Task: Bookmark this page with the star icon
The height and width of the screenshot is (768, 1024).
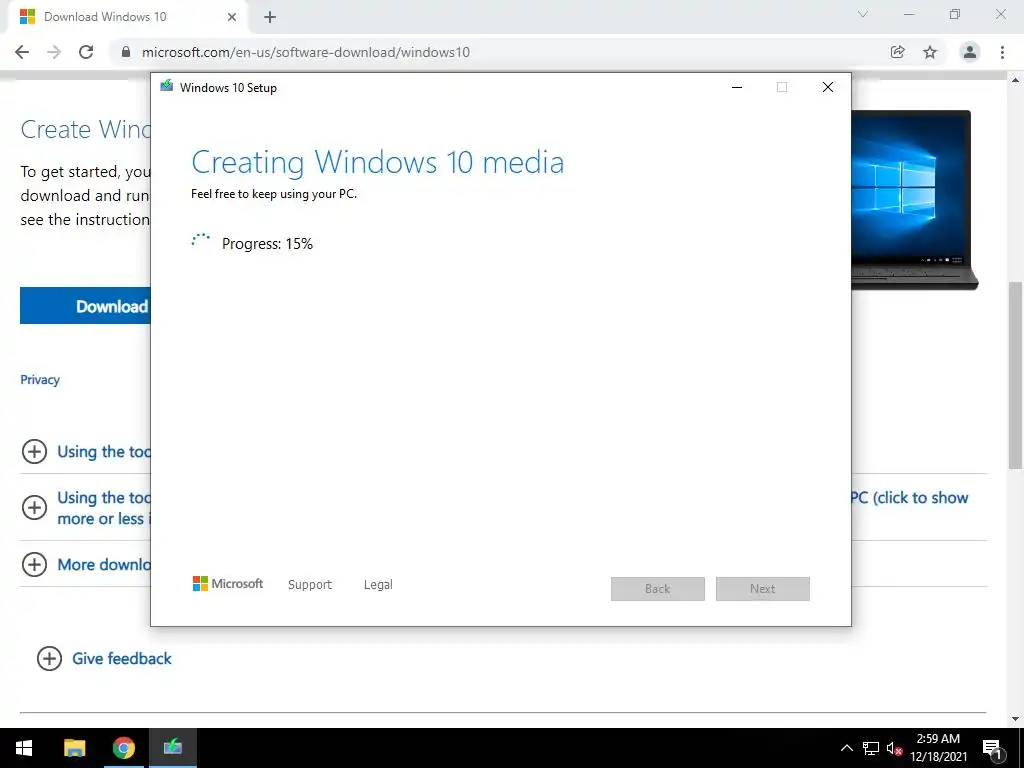Action: point(930,52)
